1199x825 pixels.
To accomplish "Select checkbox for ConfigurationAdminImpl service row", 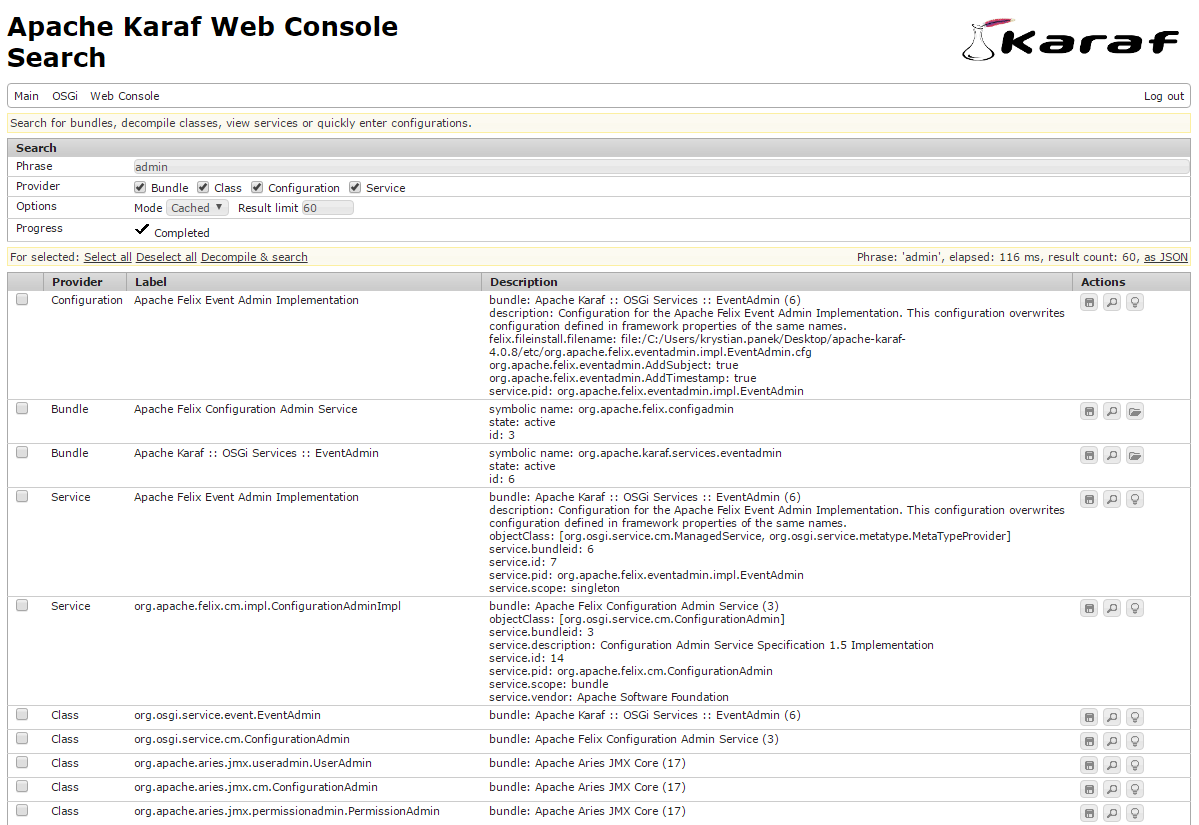I will (22, 606).
